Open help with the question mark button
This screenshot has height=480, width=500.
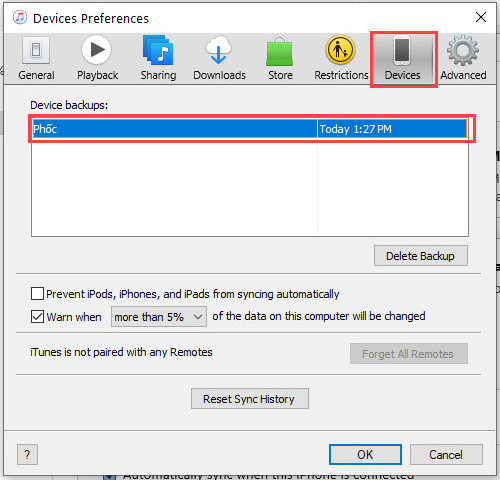(x=27, y=454)
